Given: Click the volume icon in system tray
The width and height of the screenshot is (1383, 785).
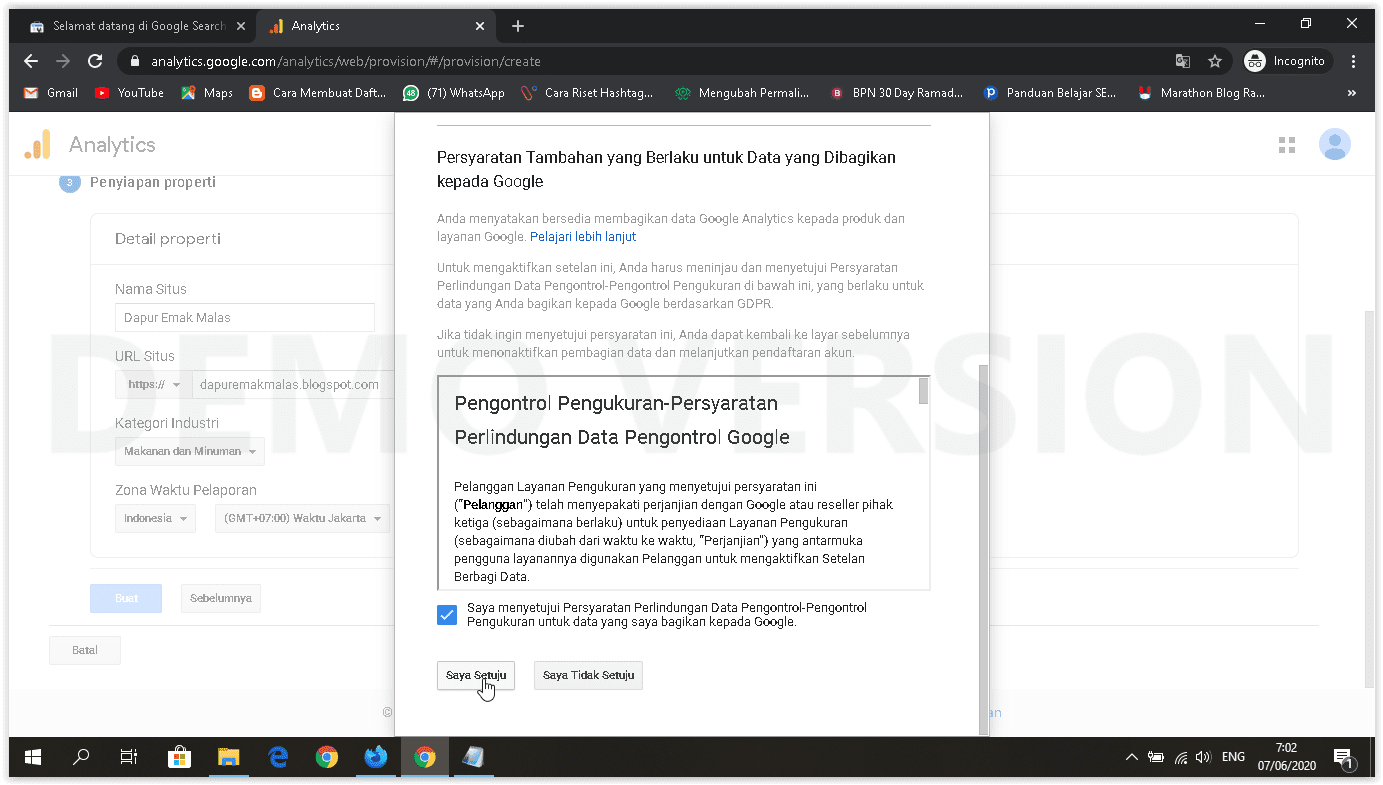Looking at the screenshot, I should pos(1203,757).
